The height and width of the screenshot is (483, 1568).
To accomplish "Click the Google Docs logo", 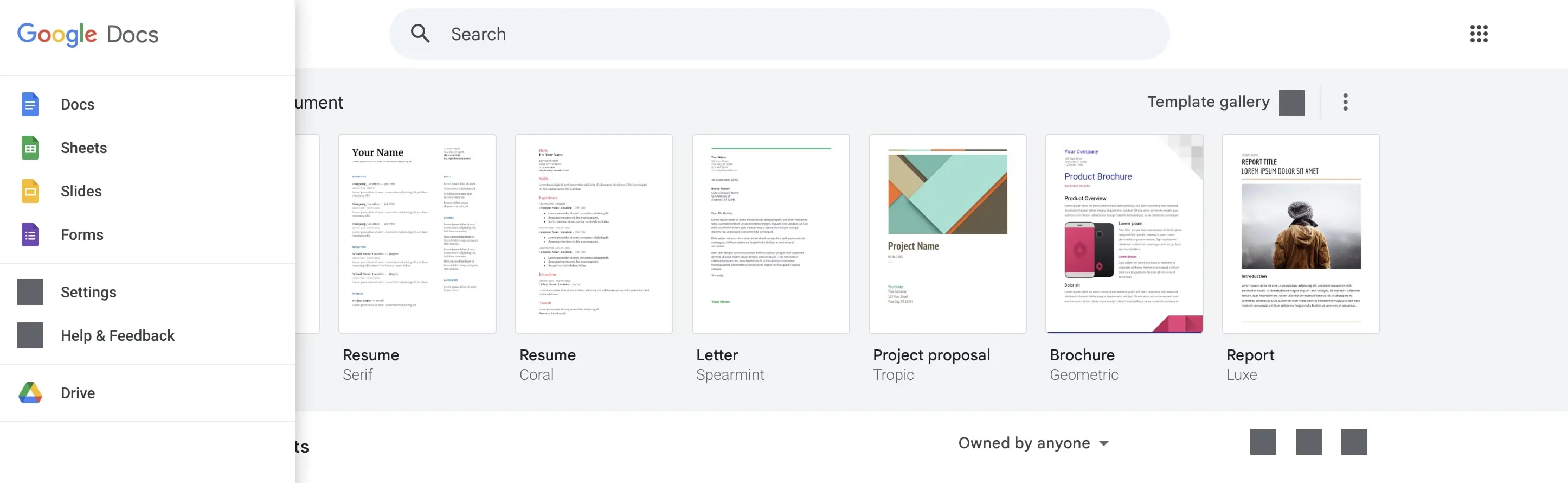I will (87, 34).
